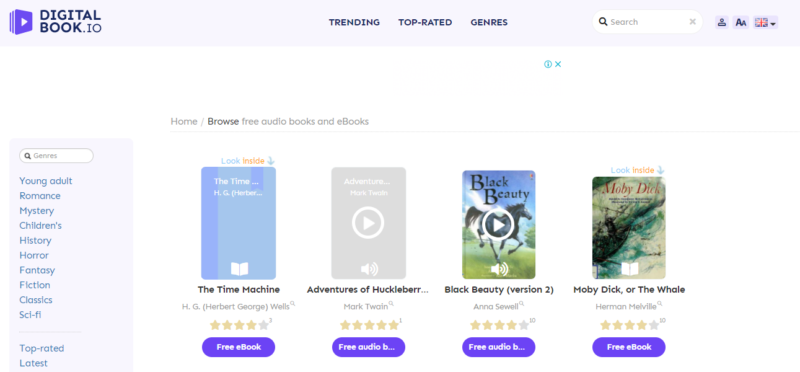Click Look inside above The Time Machine
The image size is (800, 372).
(248, 161)
